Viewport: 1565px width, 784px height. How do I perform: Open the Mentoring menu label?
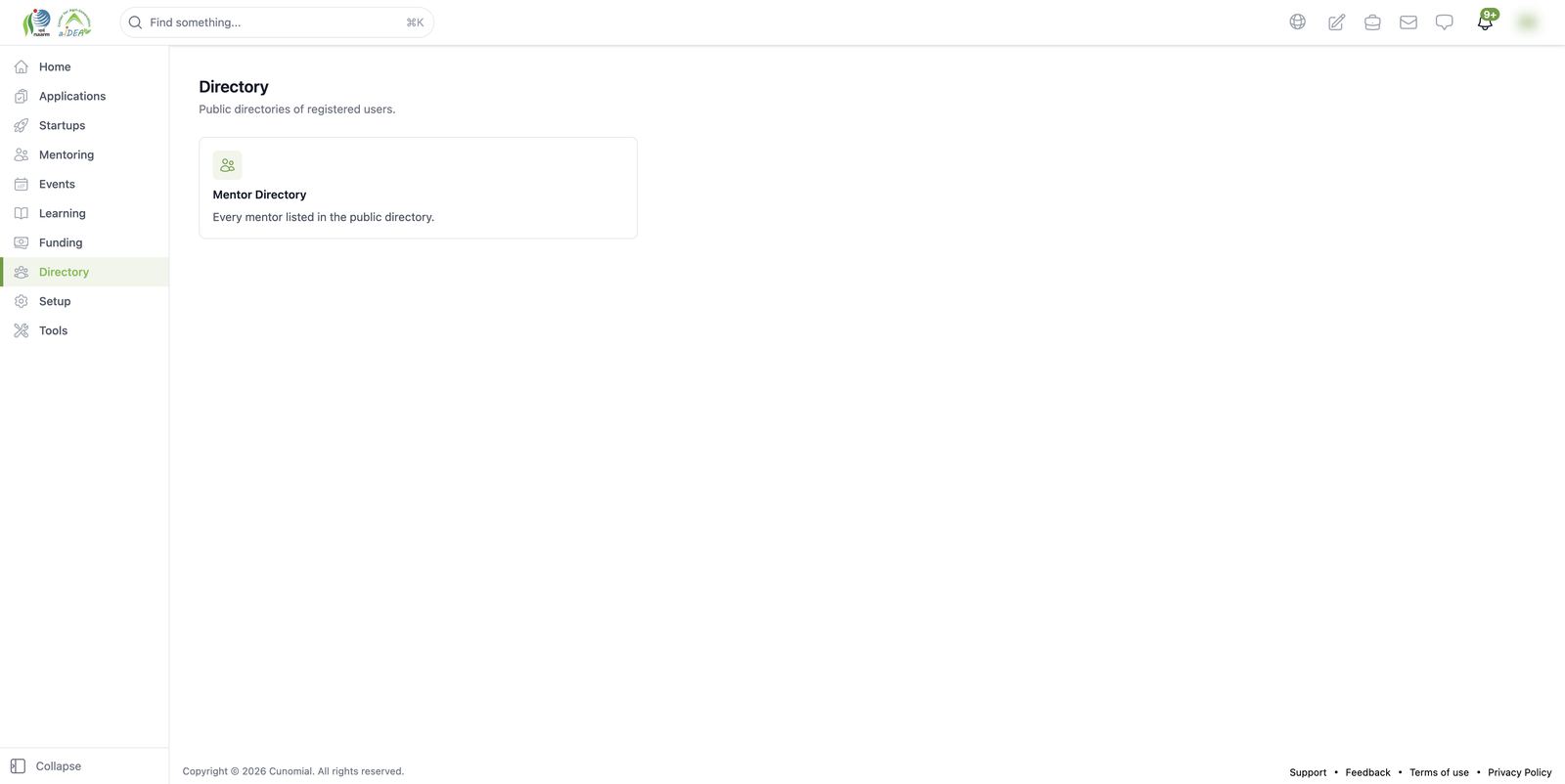67,154
